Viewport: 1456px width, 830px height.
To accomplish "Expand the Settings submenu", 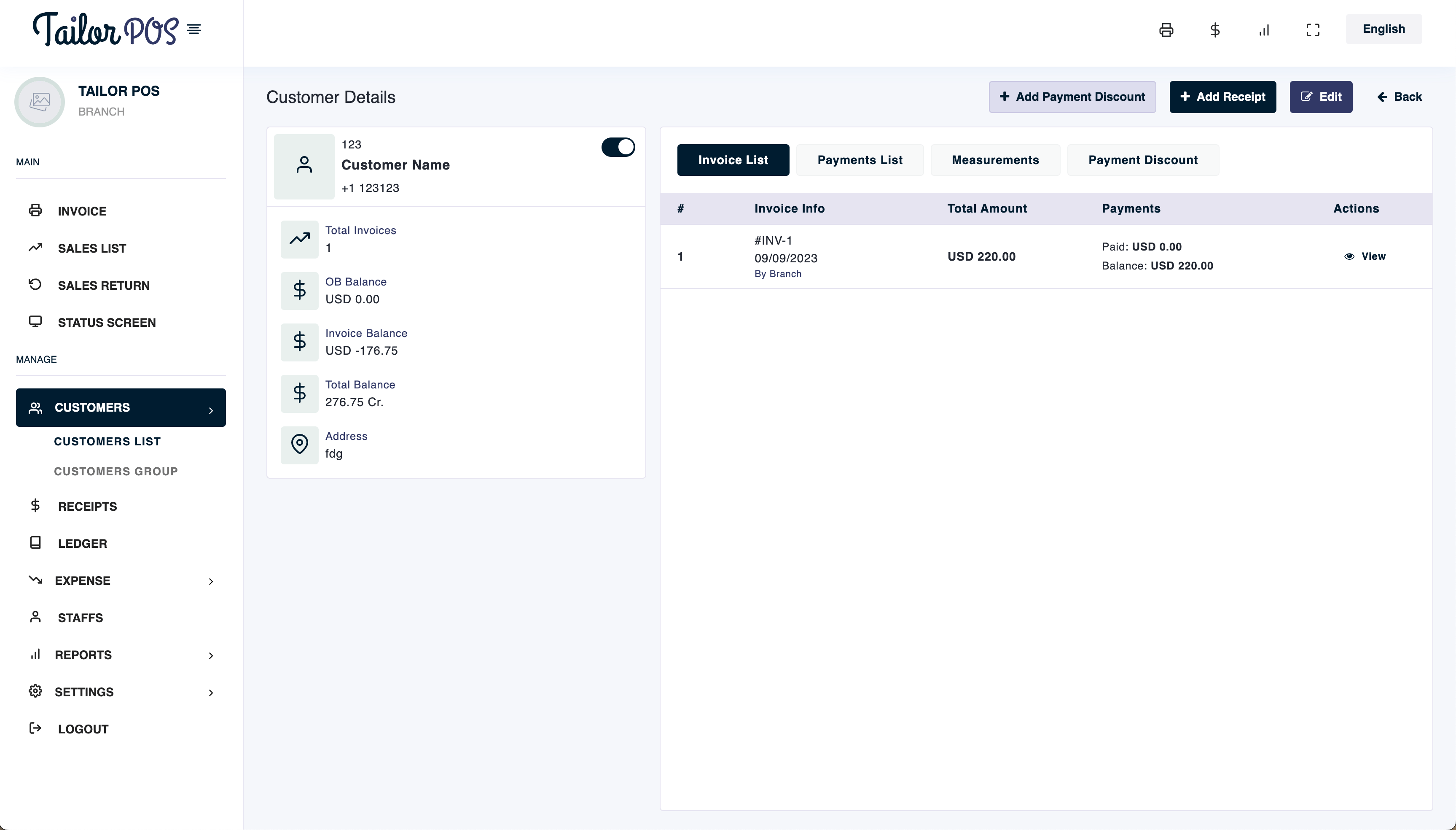I will [x=211, y=693].
